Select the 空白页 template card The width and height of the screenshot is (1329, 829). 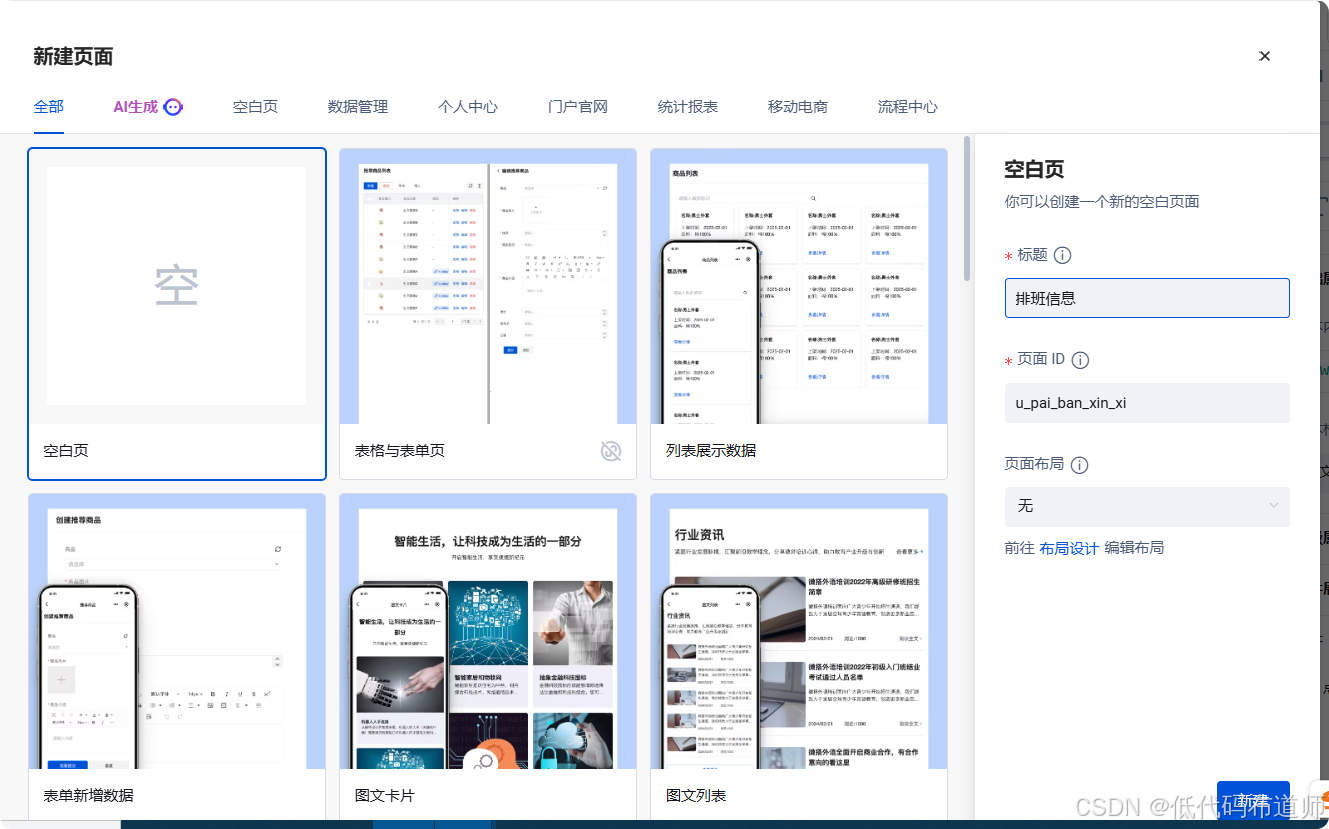pyautogui.click(x=176, y=285)
